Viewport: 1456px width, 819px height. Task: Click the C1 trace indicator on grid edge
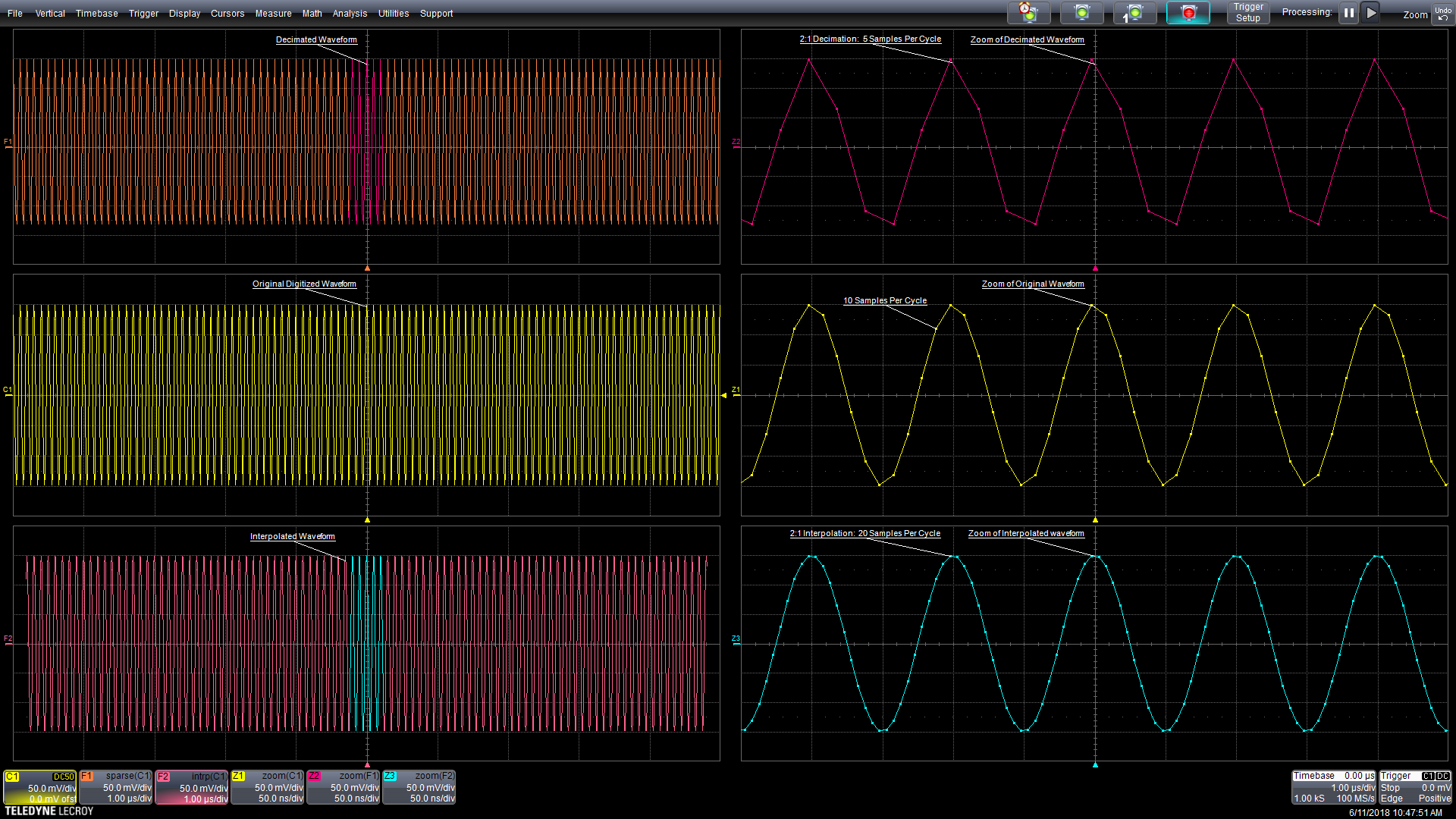[8, 391]
